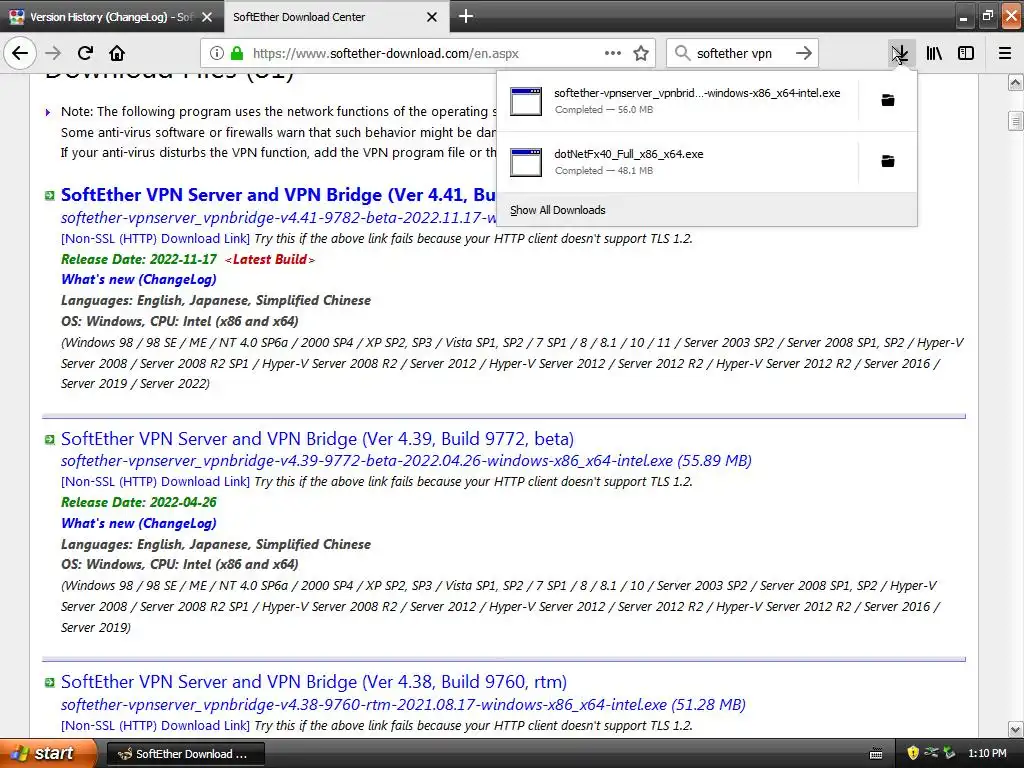Open the browser home page
Viewport: 1024px width, 768px height.
pyautogui.click(x=117, y=53)
